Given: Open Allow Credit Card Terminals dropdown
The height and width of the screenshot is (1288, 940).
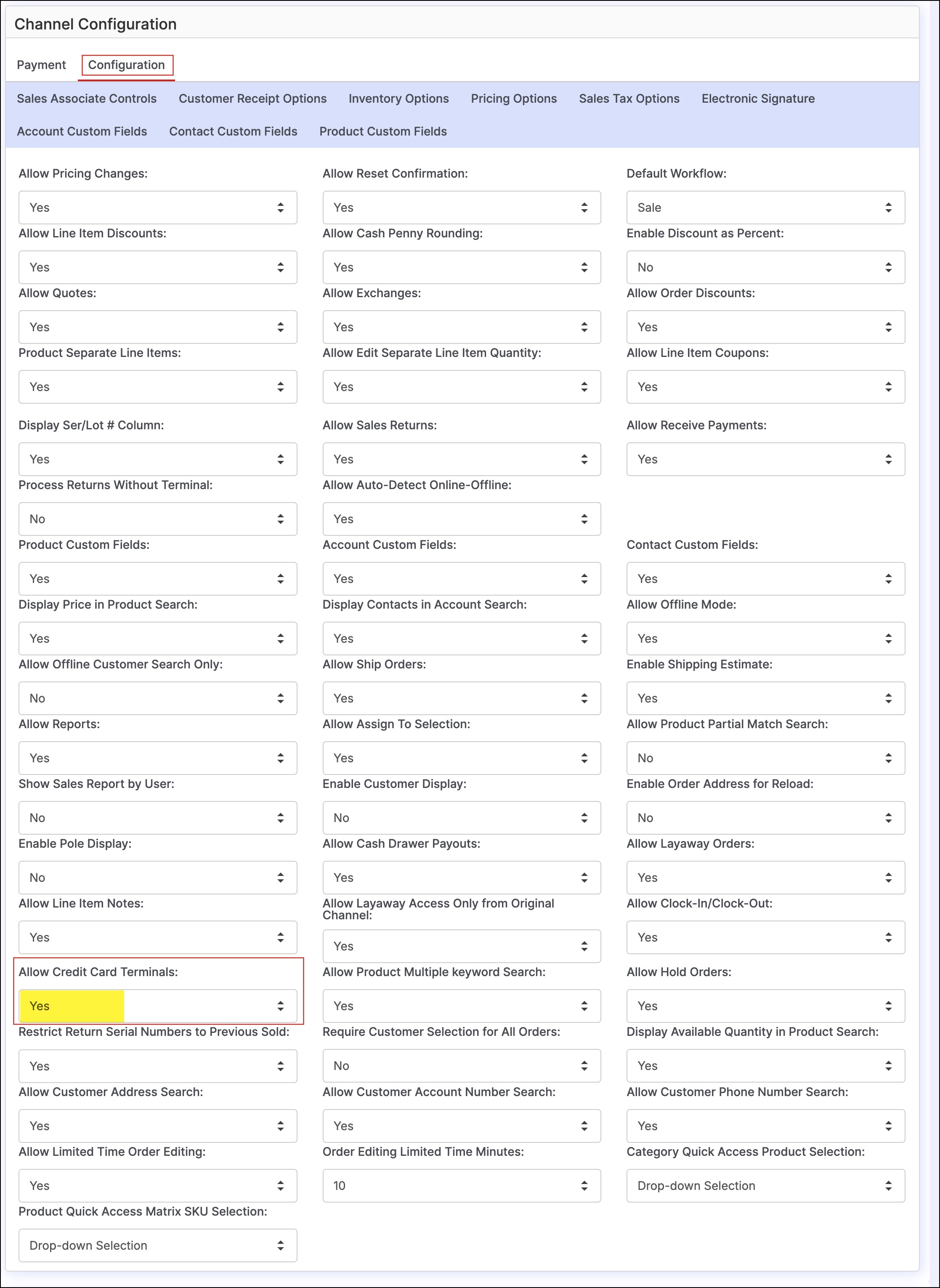Looking at the screenshot, I should point(158,1006).
